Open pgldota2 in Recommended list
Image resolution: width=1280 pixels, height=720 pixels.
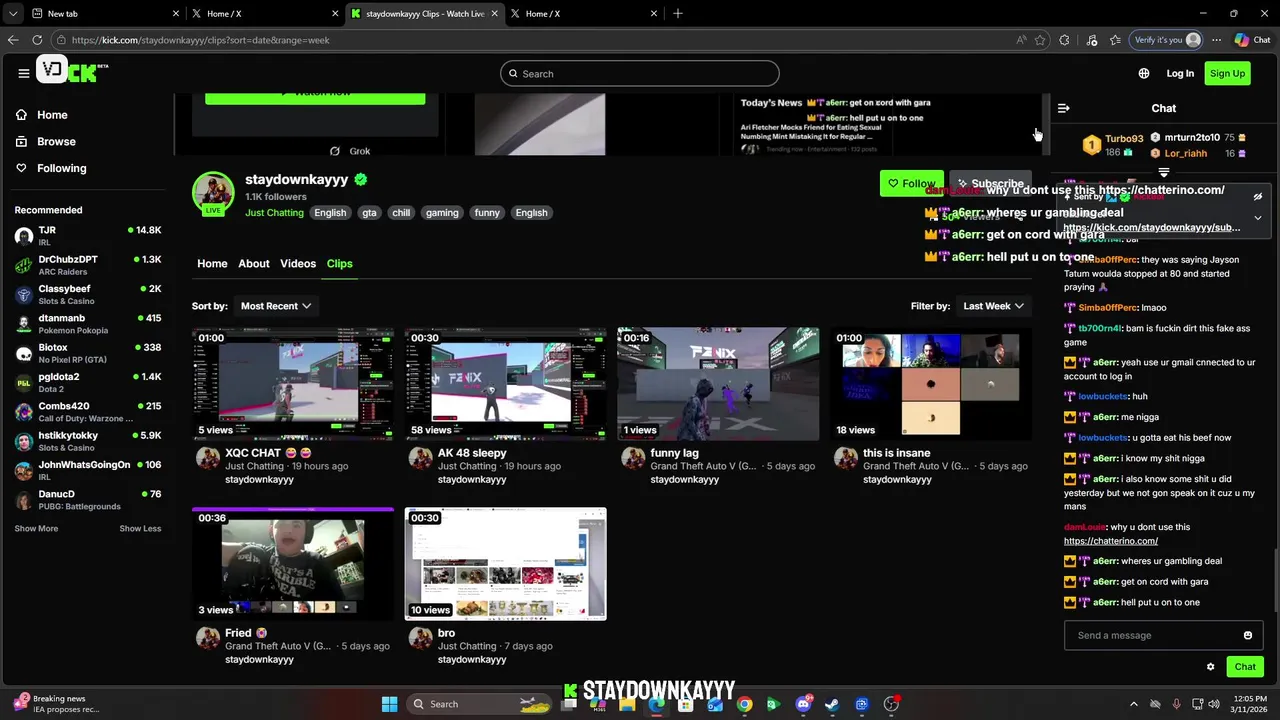point(88,382)
